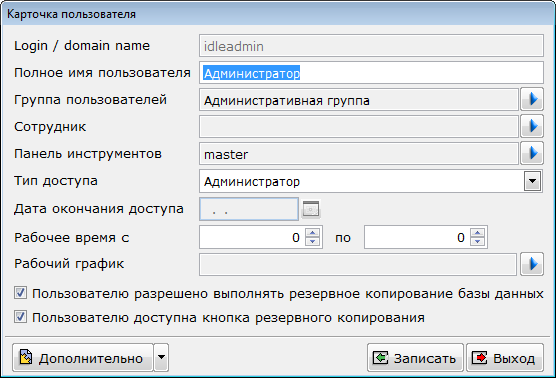This screenshot has width=556, height=378.
Task: Expand the Тип доступа dropdown arrow
Action: 532,181
